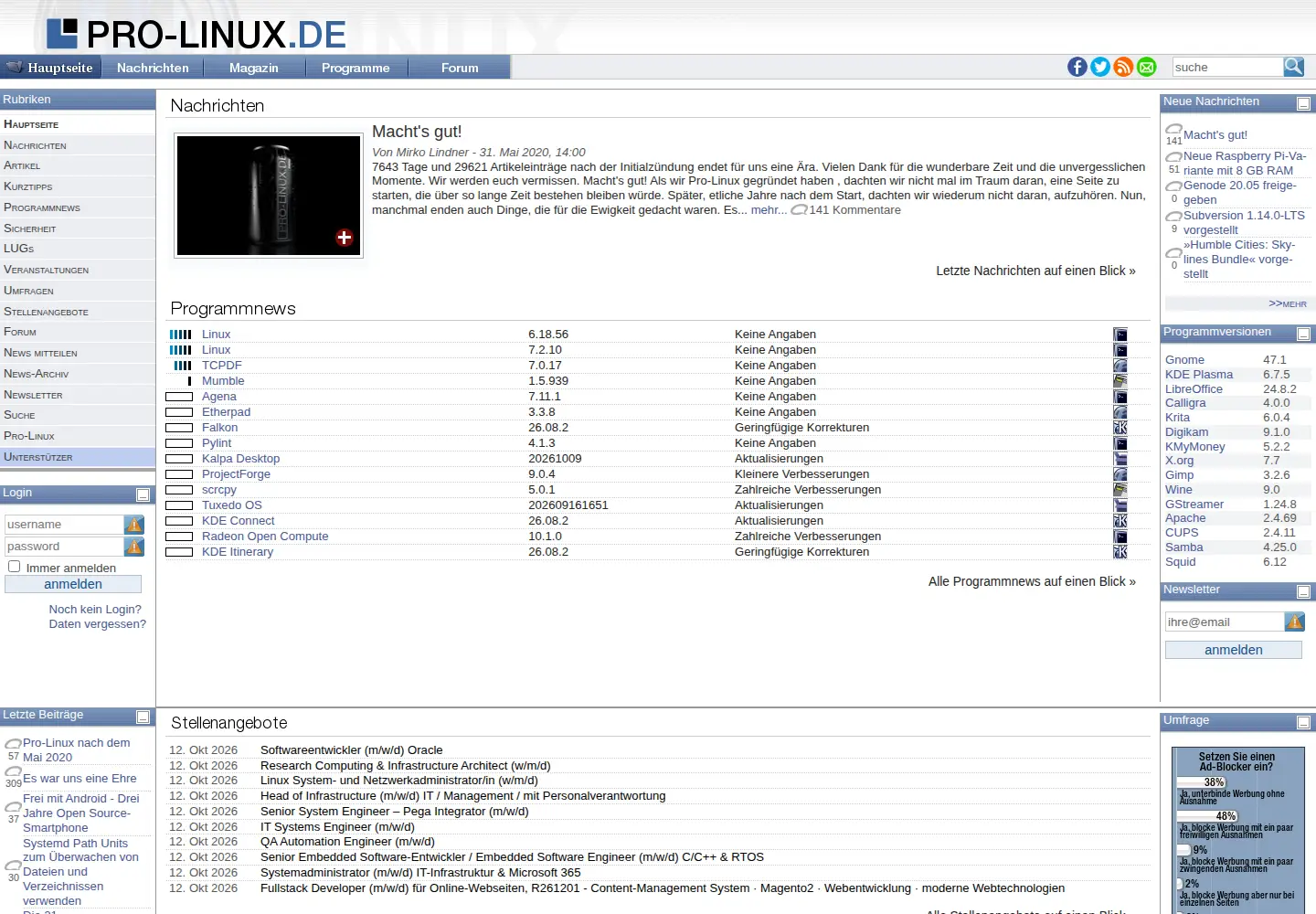Open the email contact icon
The image size is (1316, 914).
[x=1146, y=67]
